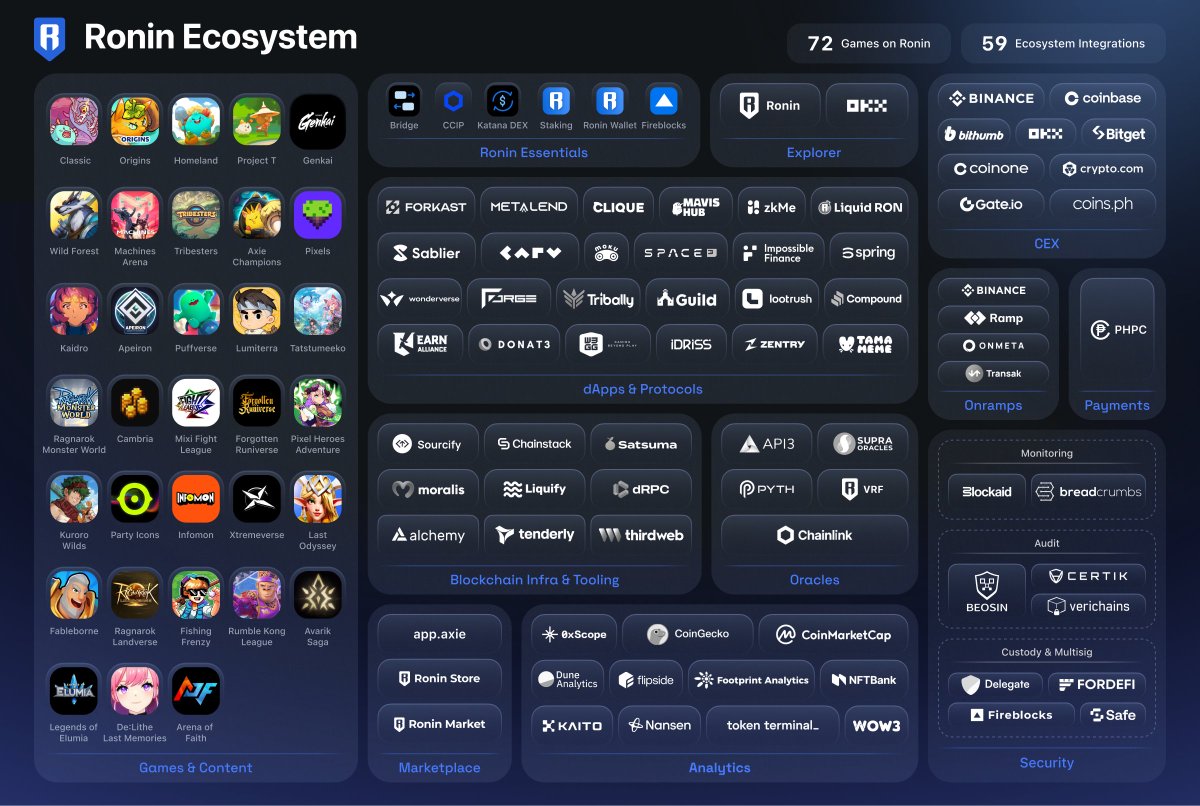Select the Fishing Frenzy icon

click(196, 594)
